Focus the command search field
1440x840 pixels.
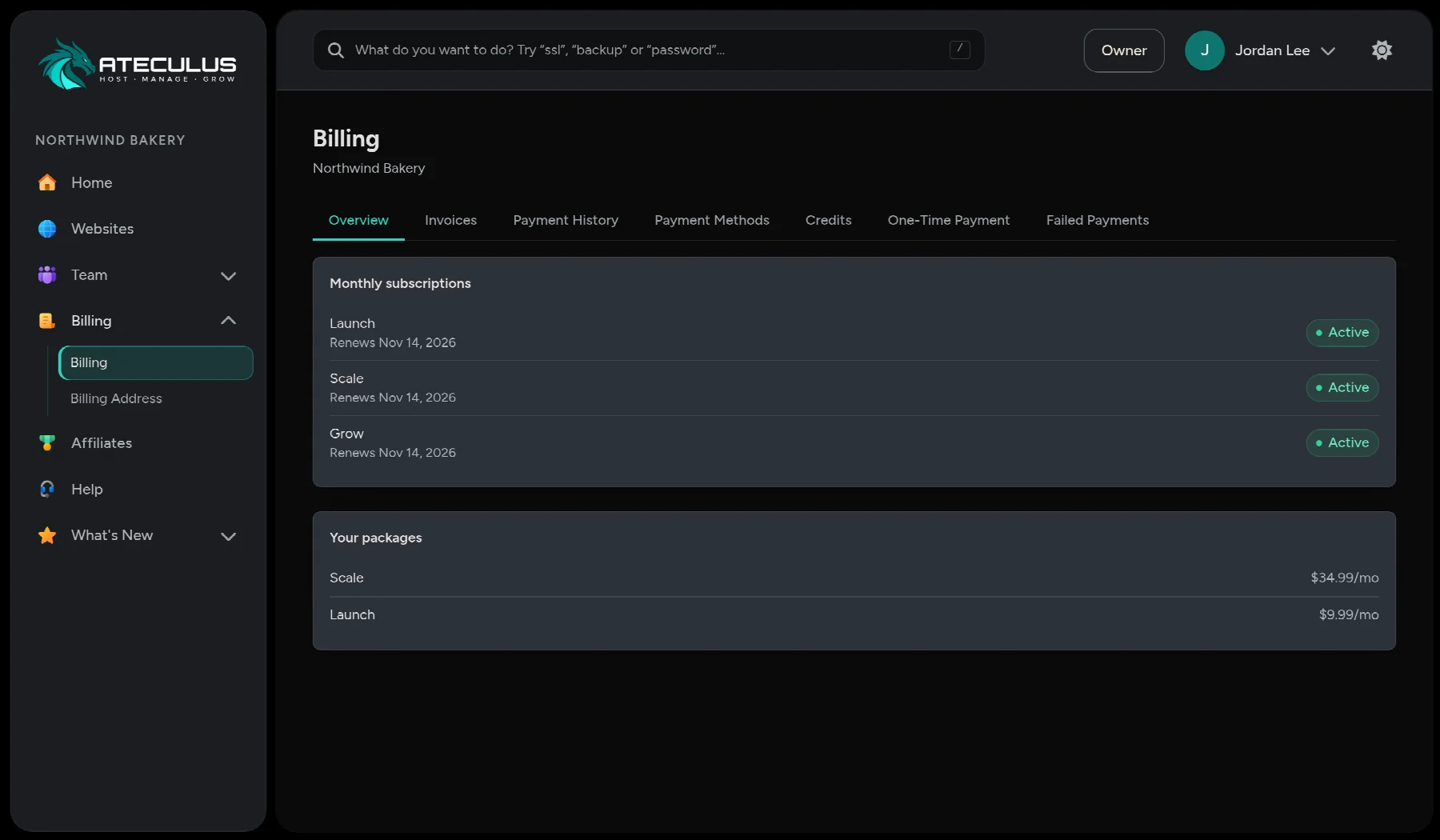tap(648, 50)
